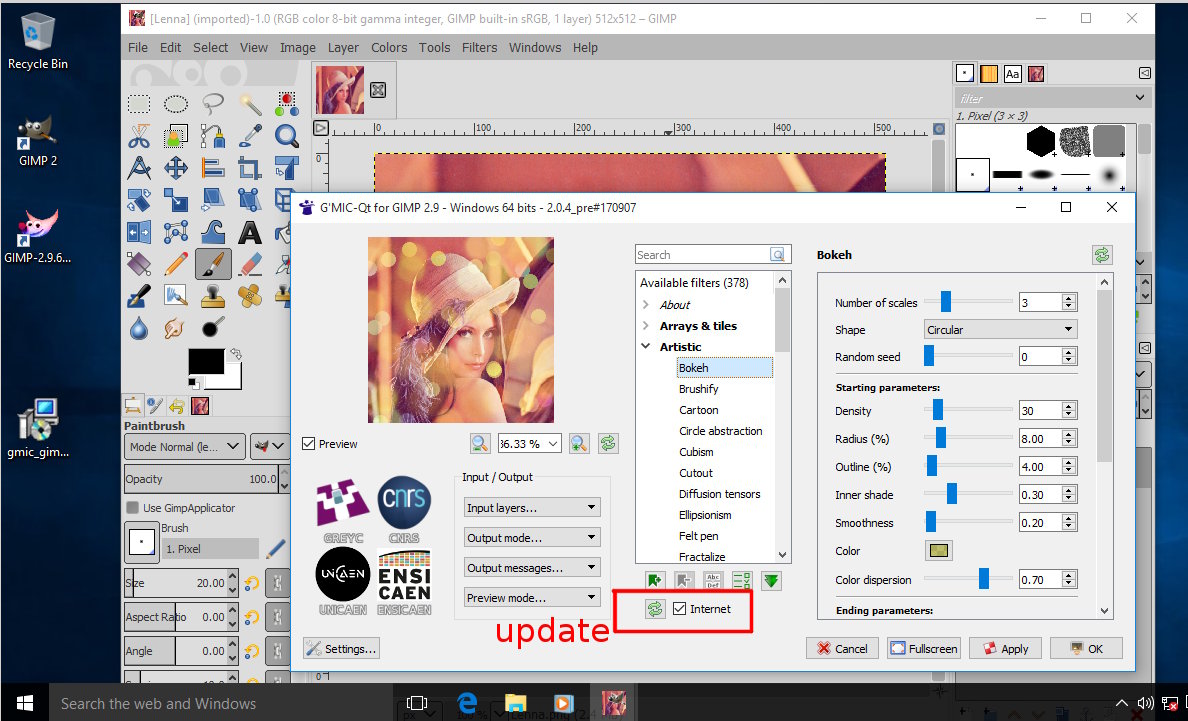This screenshot has height=721, width=1188.
Task: Select the Heal bandage tool
Action: 250,295
